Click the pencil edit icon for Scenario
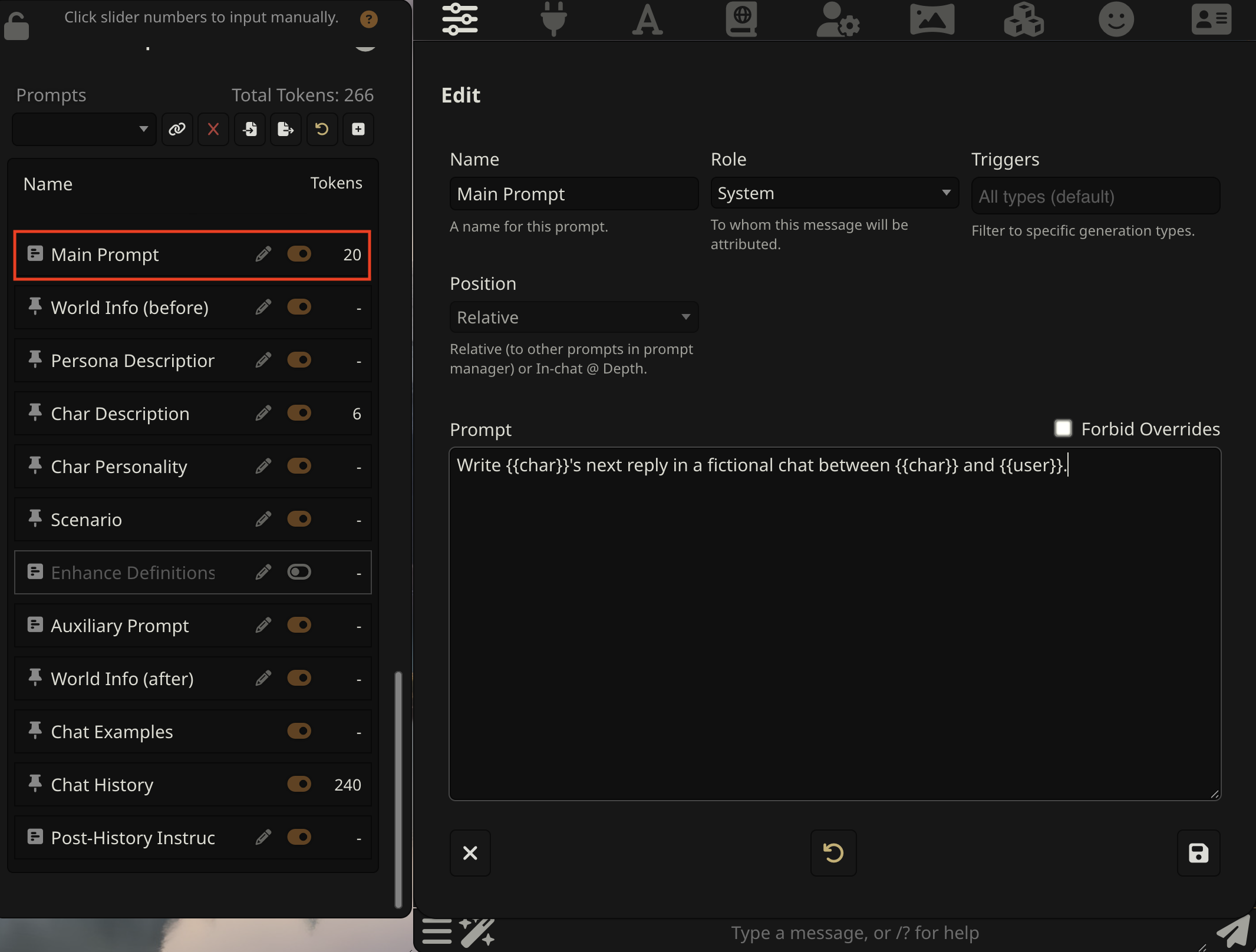 pos(263,519)
